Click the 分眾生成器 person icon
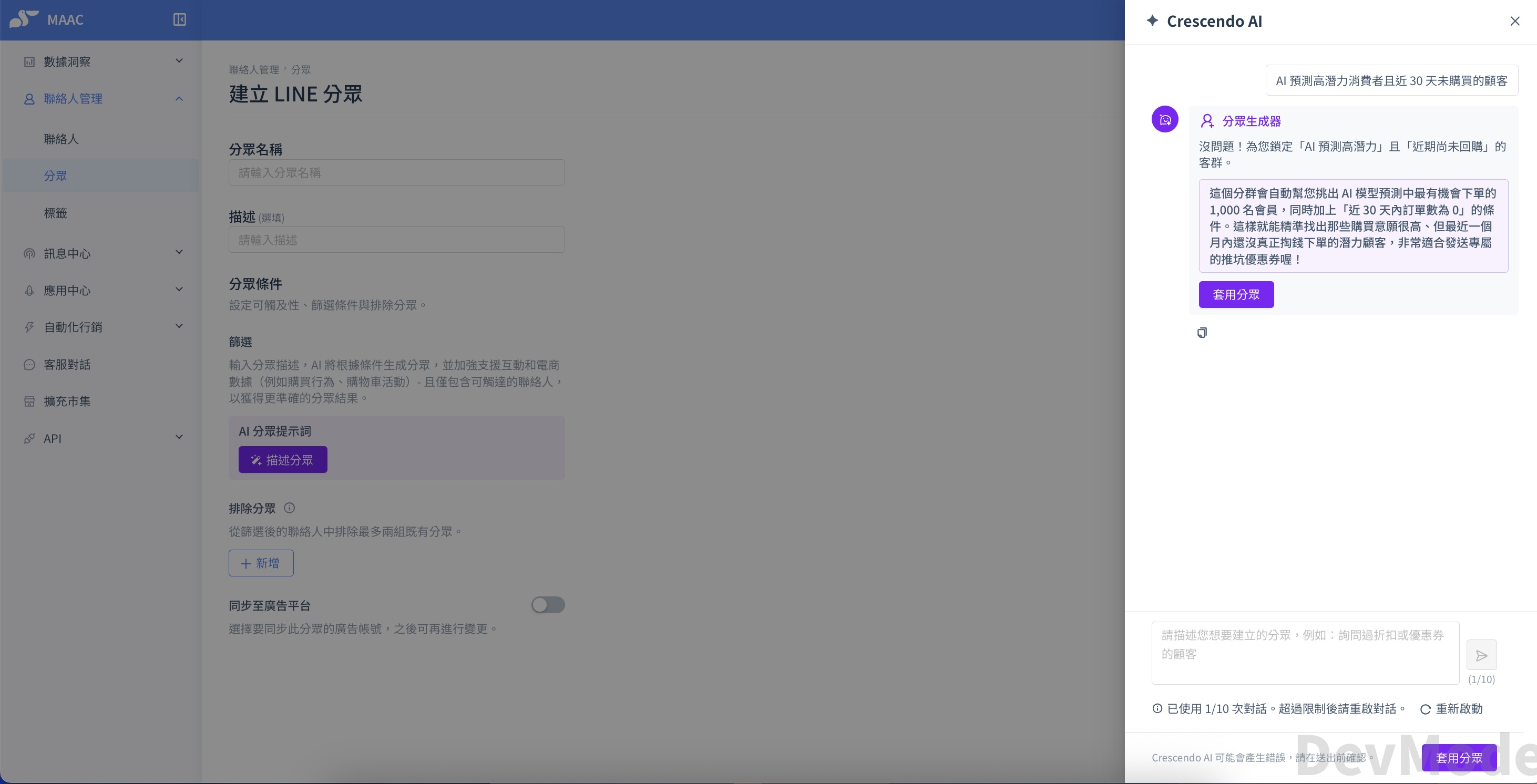The width and height of the screenshot is (1537, 784). click(1207, 121)
